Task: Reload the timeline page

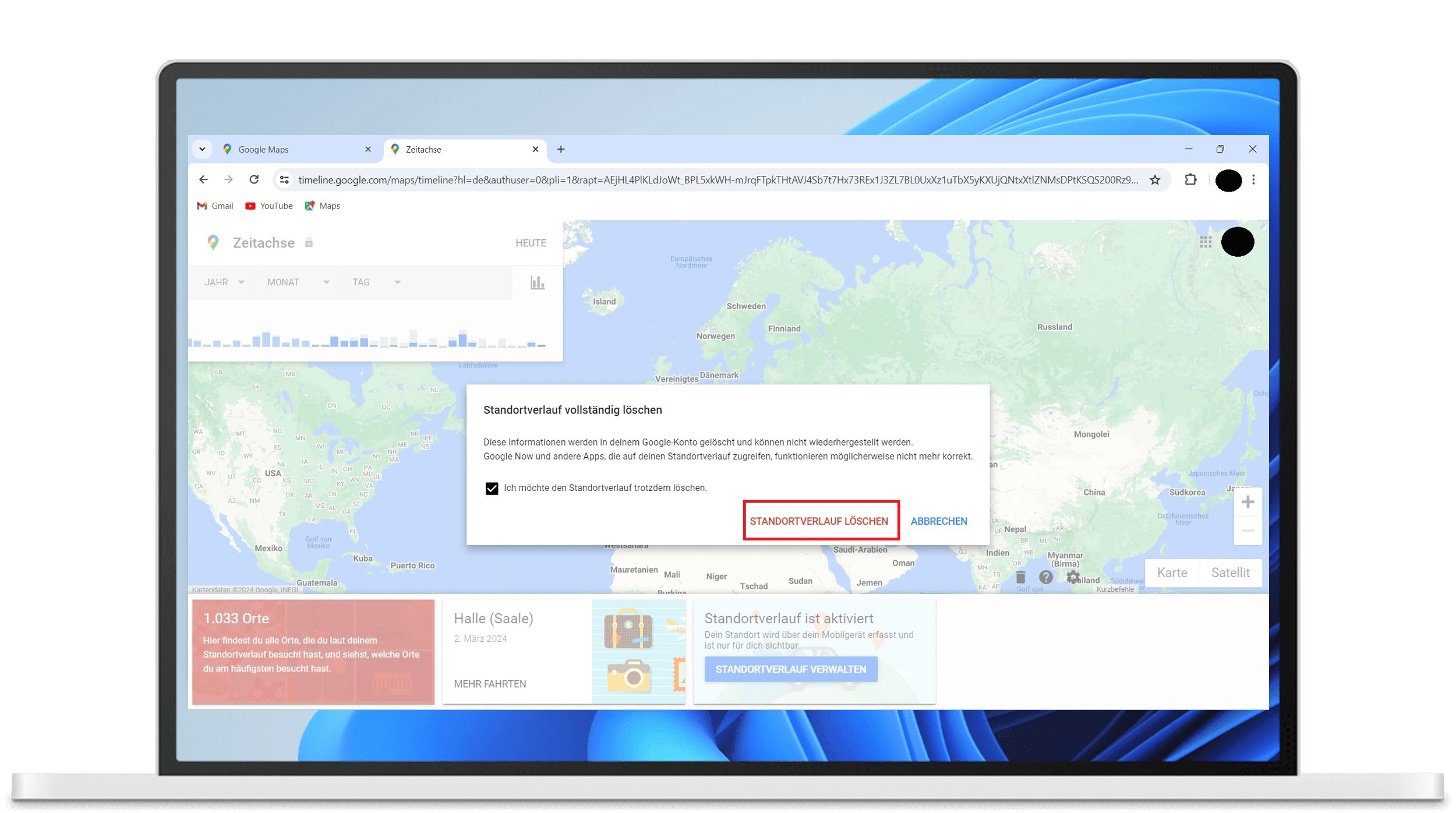Action: (x=254, y=180)
